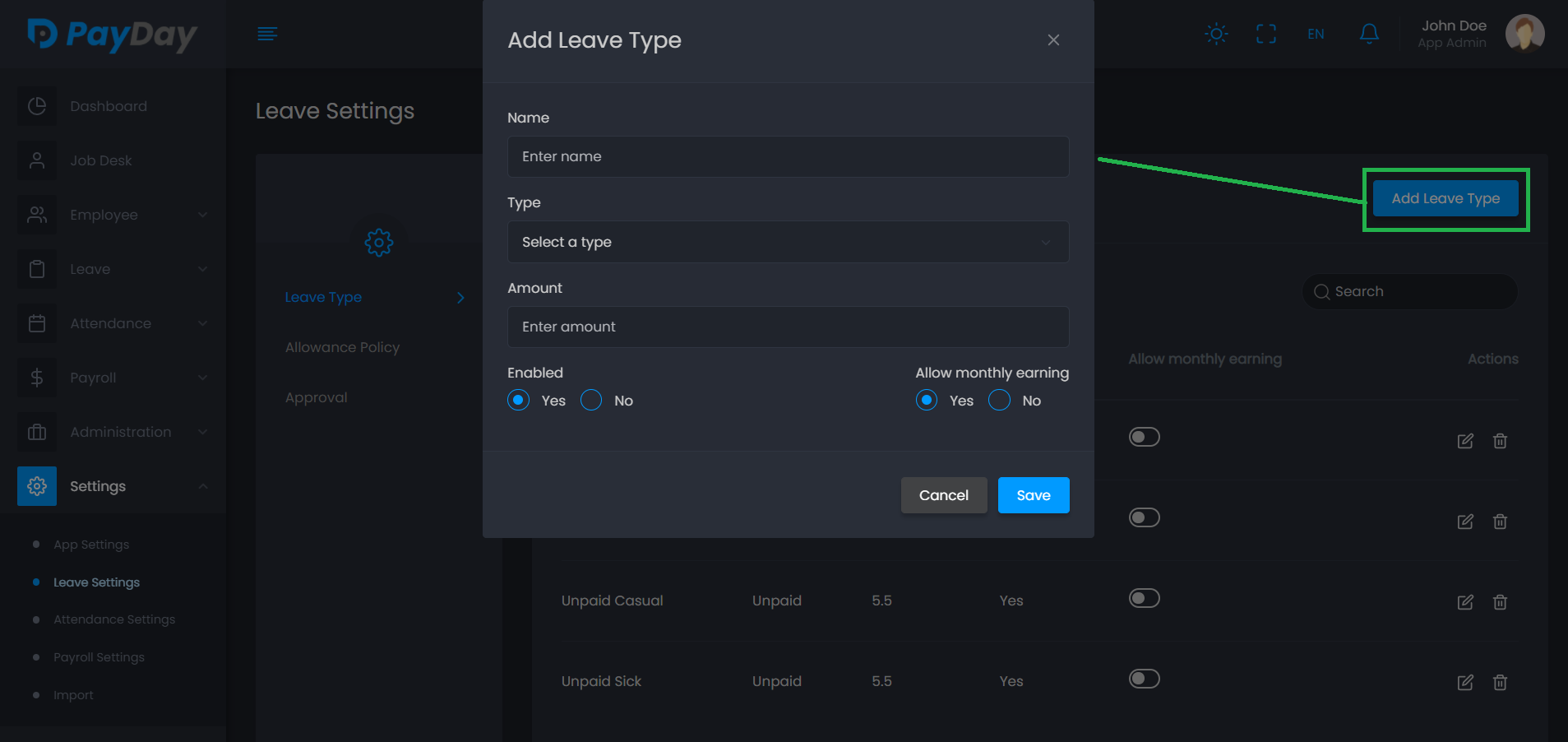The height and width of the screenshot is (742, 1568).
Task: Delete the Unpaid Sick leave type
Action: (x=1500, y=683)
